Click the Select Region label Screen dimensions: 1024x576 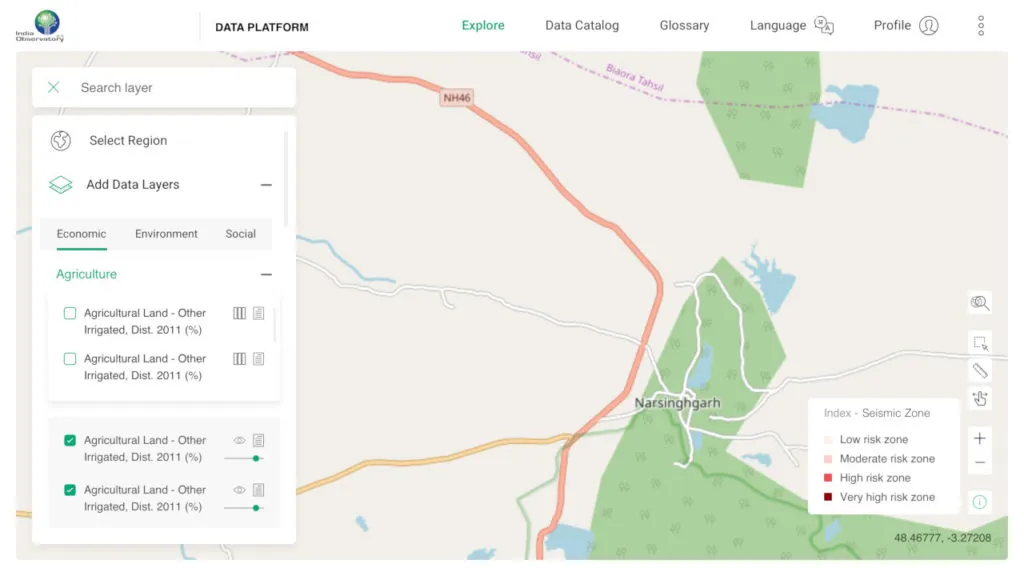tap(128, 140)
